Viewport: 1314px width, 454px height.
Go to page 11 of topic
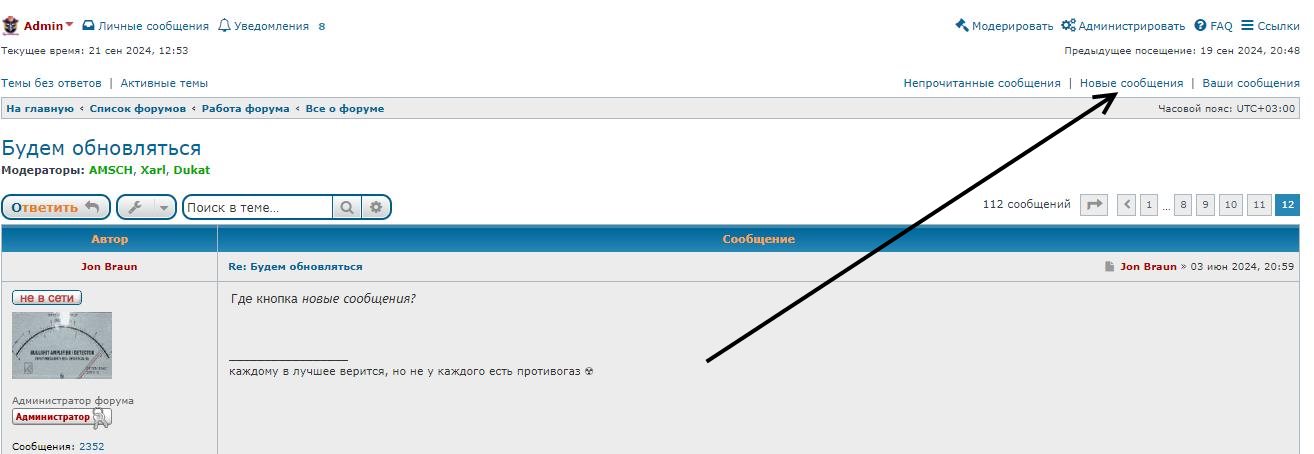click(x=1259, y=205)
